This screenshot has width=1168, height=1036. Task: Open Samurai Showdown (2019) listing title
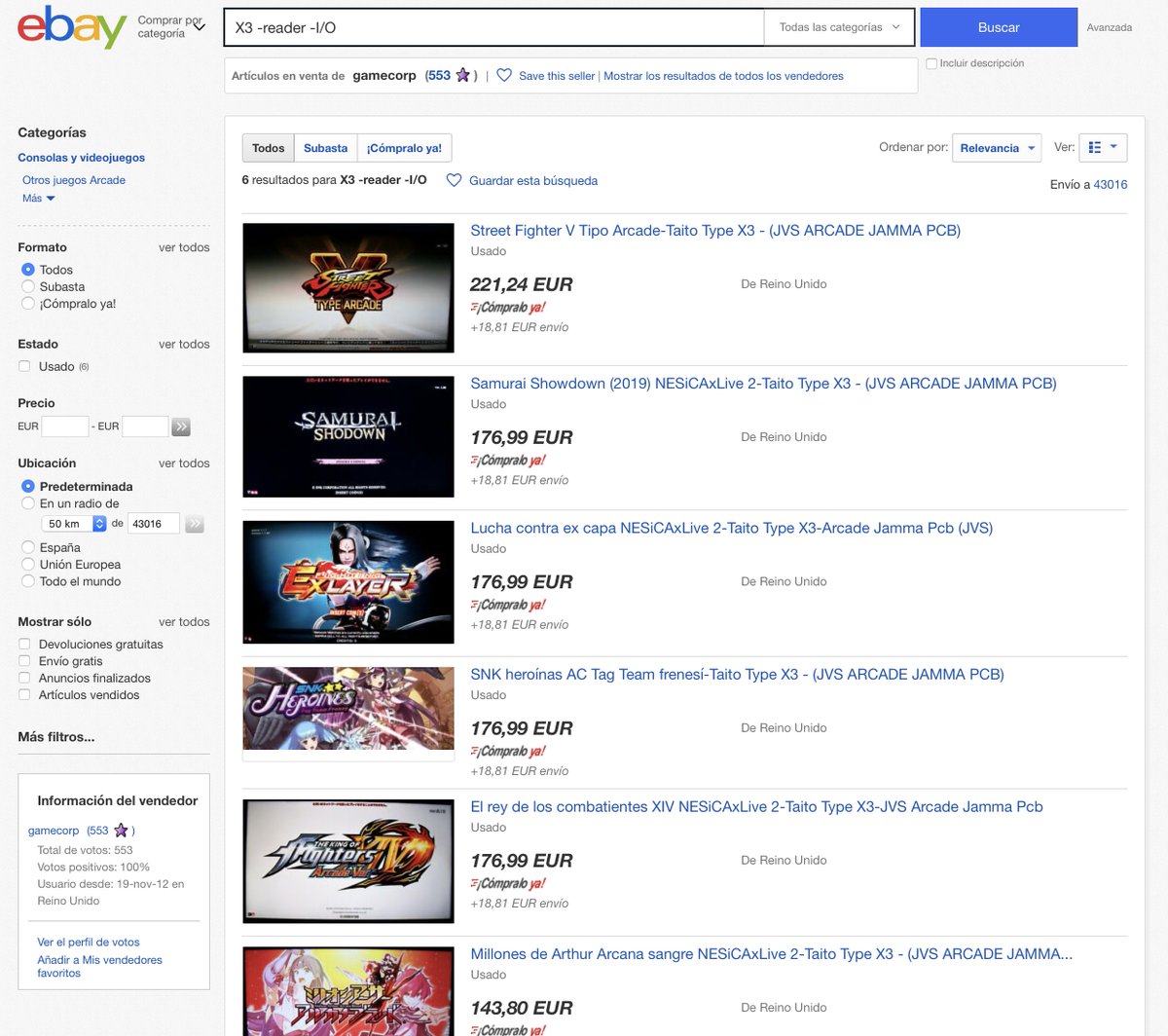pyautogui.click(x=763, y=384)
